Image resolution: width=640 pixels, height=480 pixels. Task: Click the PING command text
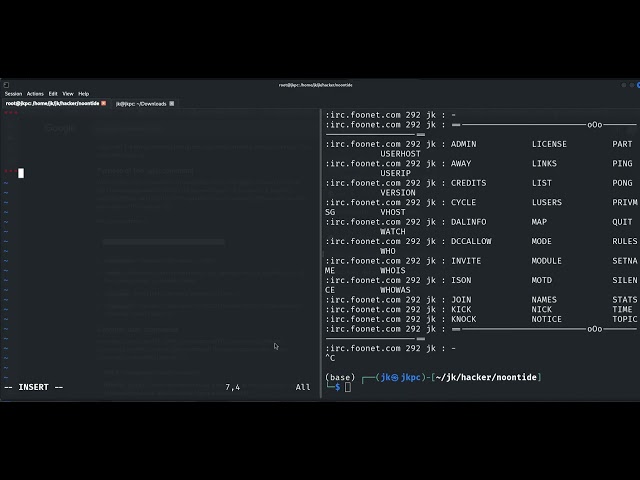coord(622,164)
